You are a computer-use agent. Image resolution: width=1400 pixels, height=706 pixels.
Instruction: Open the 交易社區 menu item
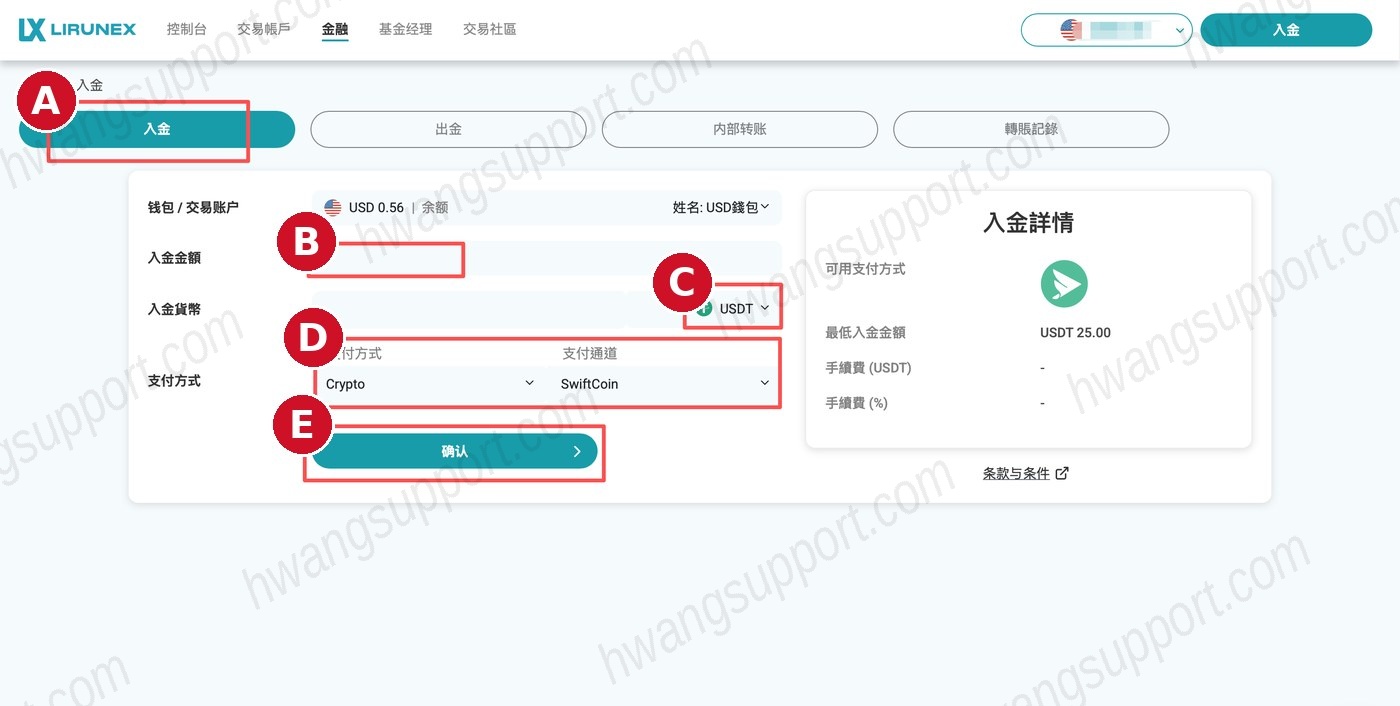coord(489,30)
